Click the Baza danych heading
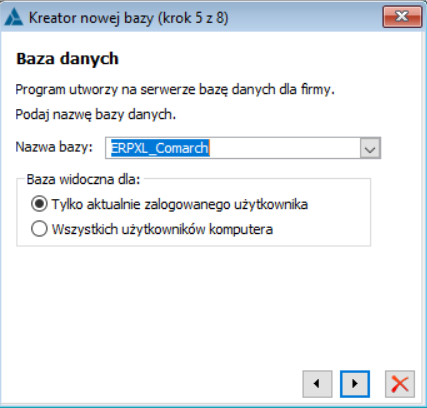The image size is (427, 408). 67,59
